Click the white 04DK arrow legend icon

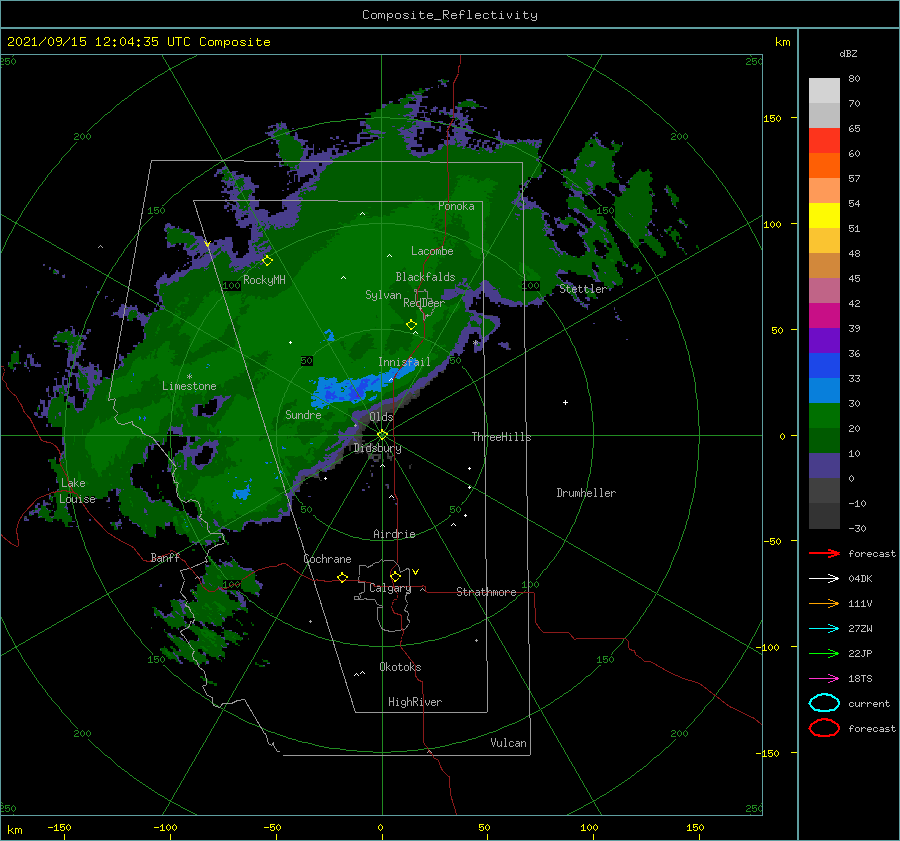pyautogui.click(x=824, y=578)
